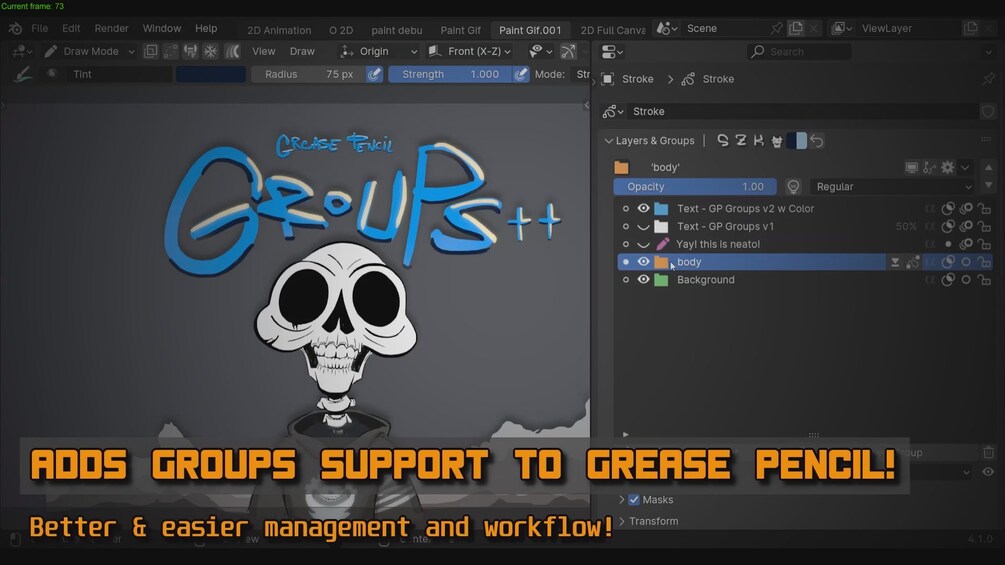Show the Yay! this is neato! layer
This screenshot has height=565, width=1005.
(644, 244)
